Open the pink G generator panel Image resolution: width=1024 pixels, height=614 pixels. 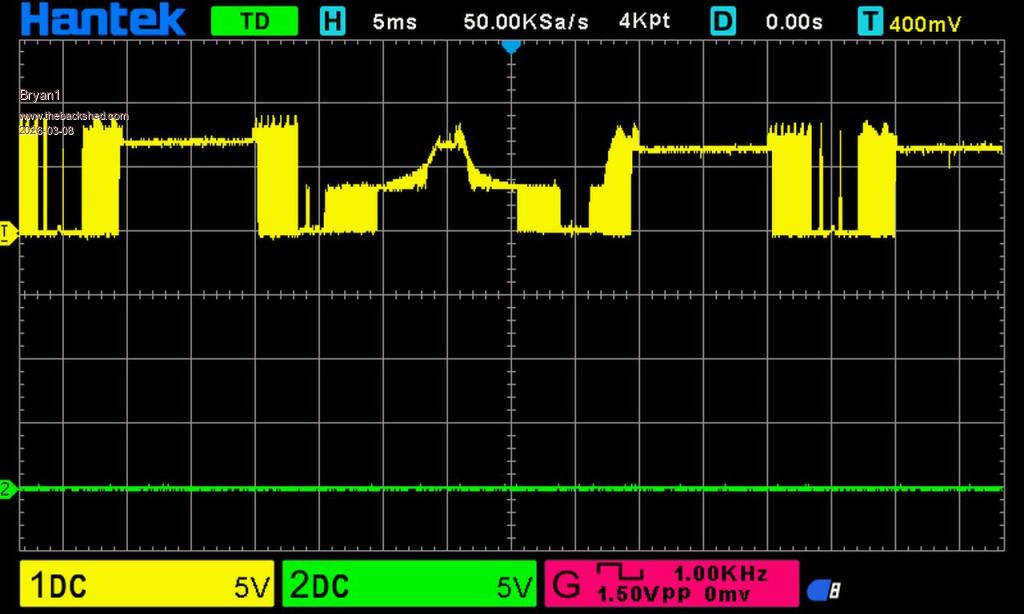click(x=670, y=584)
